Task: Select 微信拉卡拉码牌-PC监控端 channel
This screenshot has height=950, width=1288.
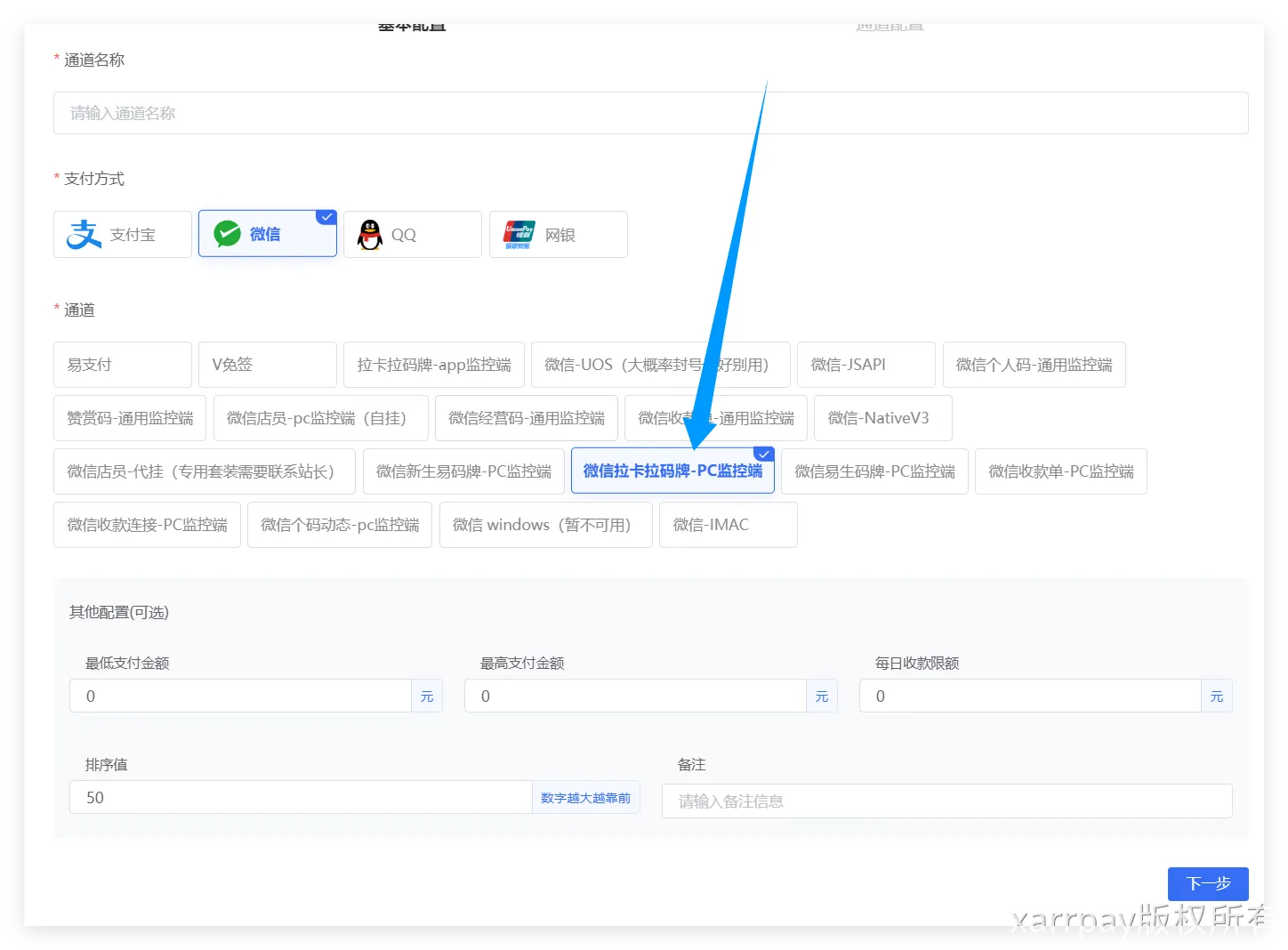Action: [x=672, y=471]
